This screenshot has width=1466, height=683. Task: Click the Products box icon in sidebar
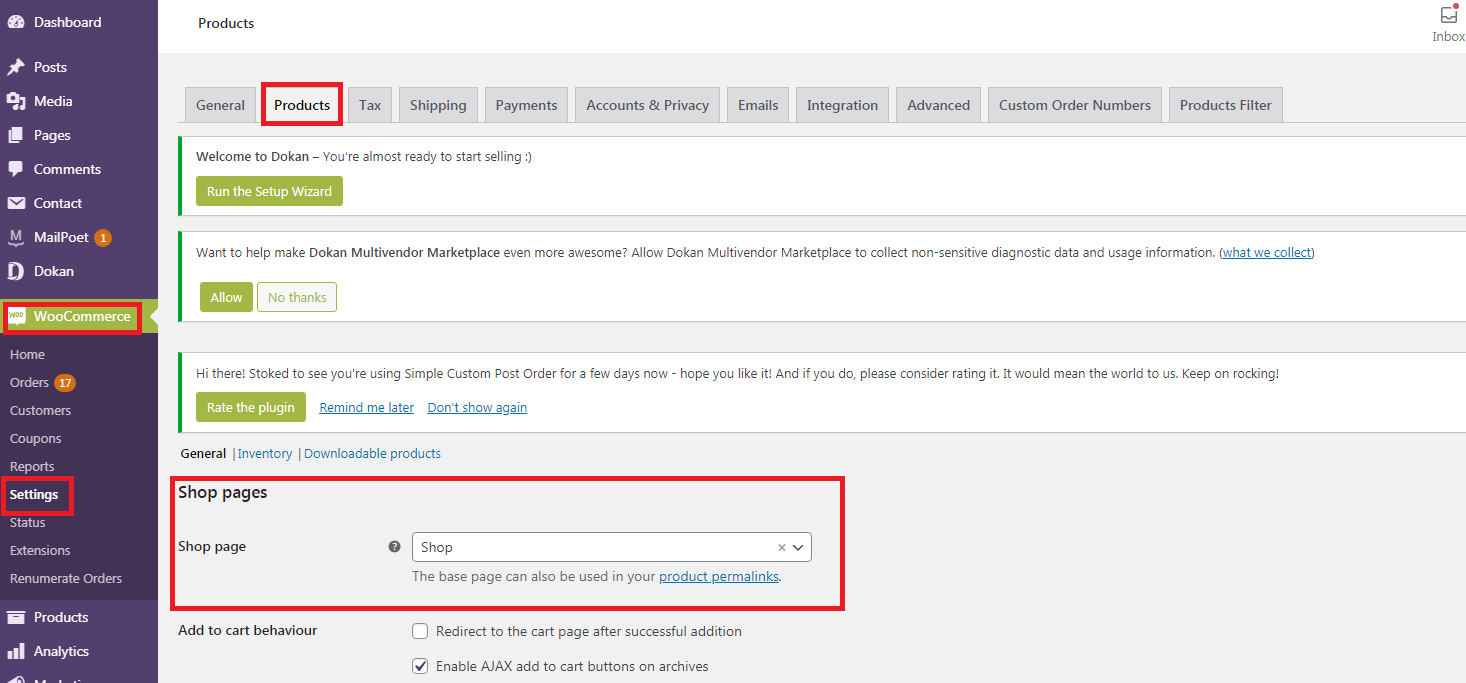[16, 617]
